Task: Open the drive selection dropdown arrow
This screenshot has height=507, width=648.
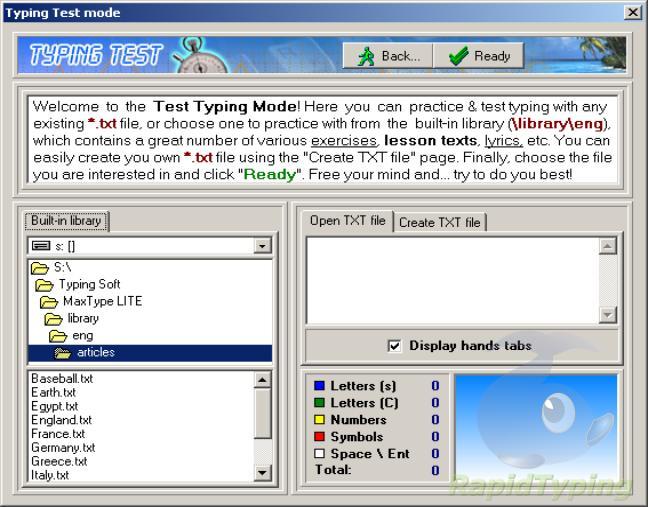Action: point(262,246)
